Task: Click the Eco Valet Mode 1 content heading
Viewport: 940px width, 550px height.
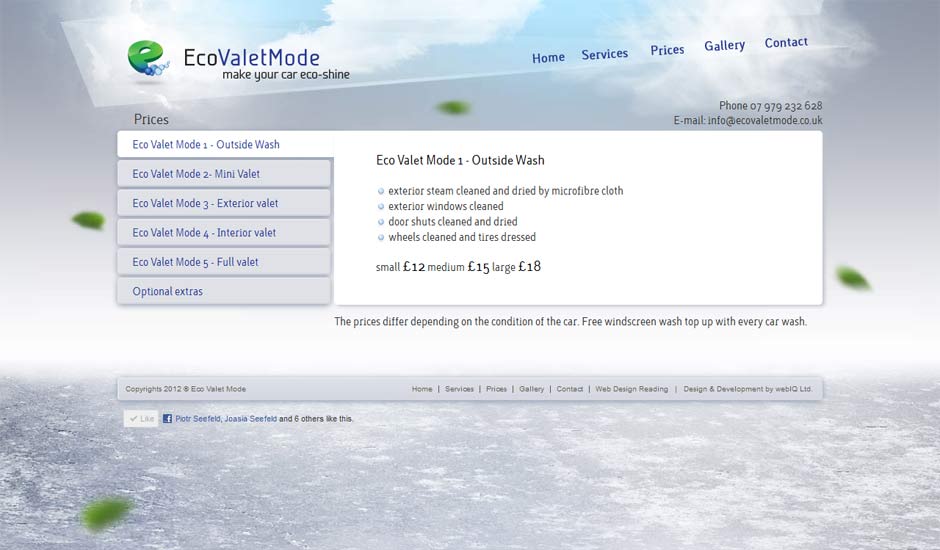Action: tap(460, 160)
